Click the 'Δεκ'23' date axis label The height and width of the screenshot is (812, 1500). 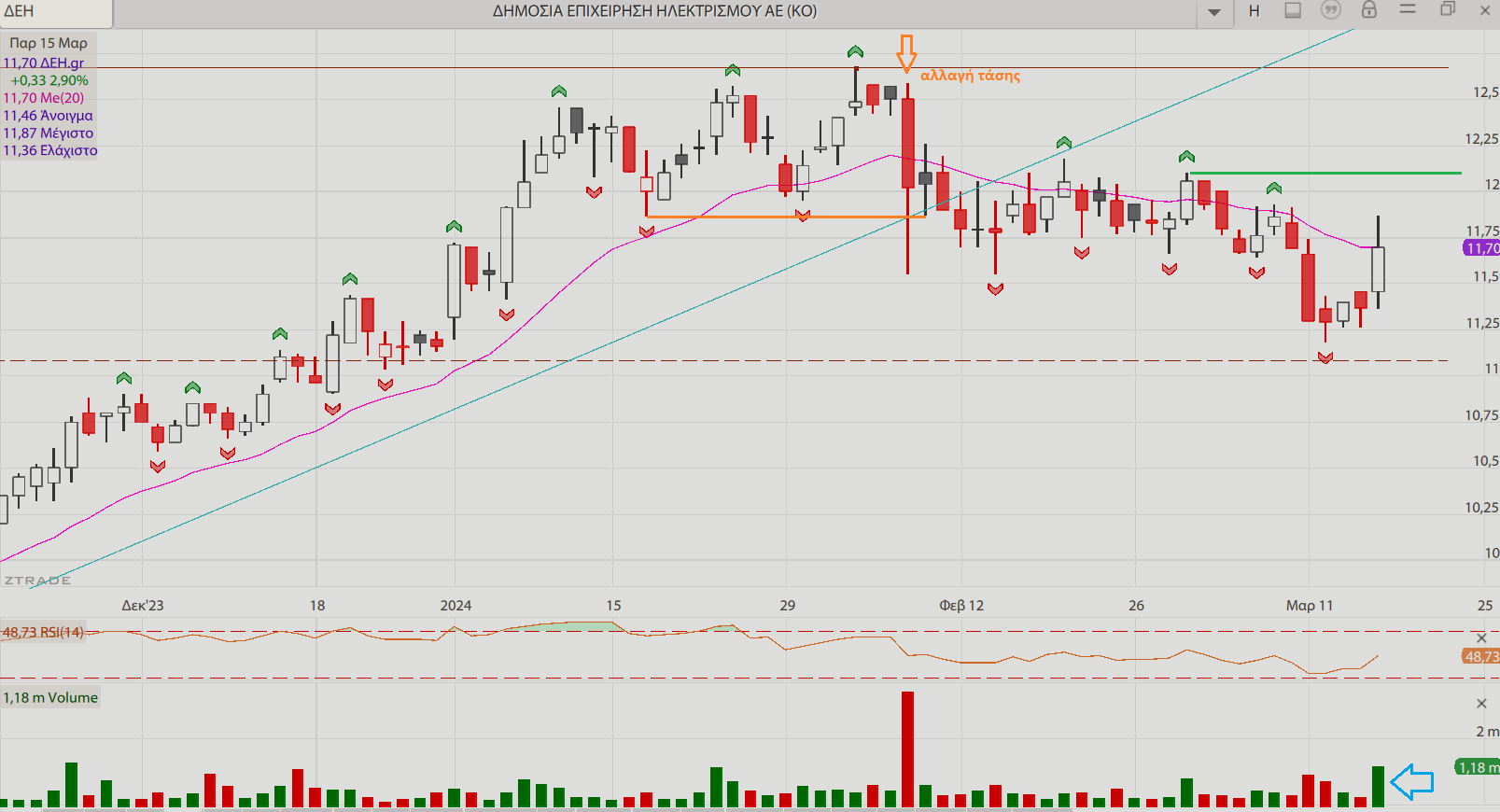pyautogui.click(x=143, y=605)
